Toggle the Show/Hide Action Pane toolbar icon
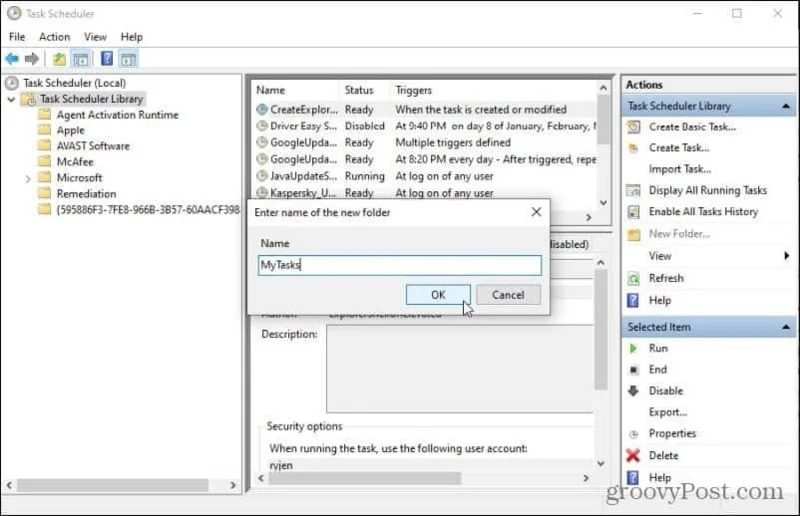800x516 pixels. pos(128,59)
